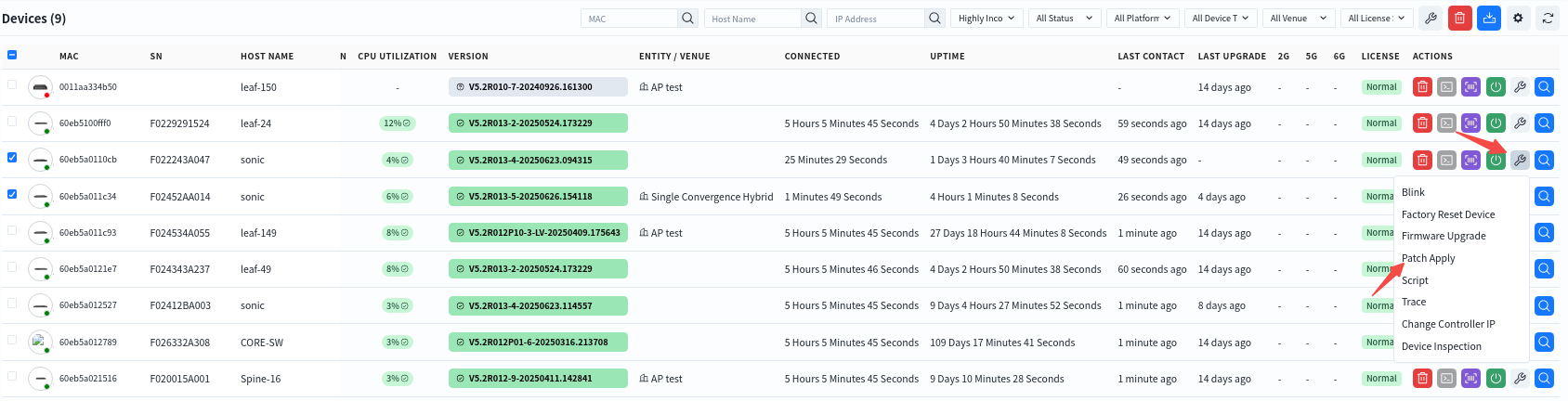Image resolution: width=1568 pixels, height=401 pixels.
Task: Reboot Spine-16 device using green power icon
Action: click(x=1496, y=379)
